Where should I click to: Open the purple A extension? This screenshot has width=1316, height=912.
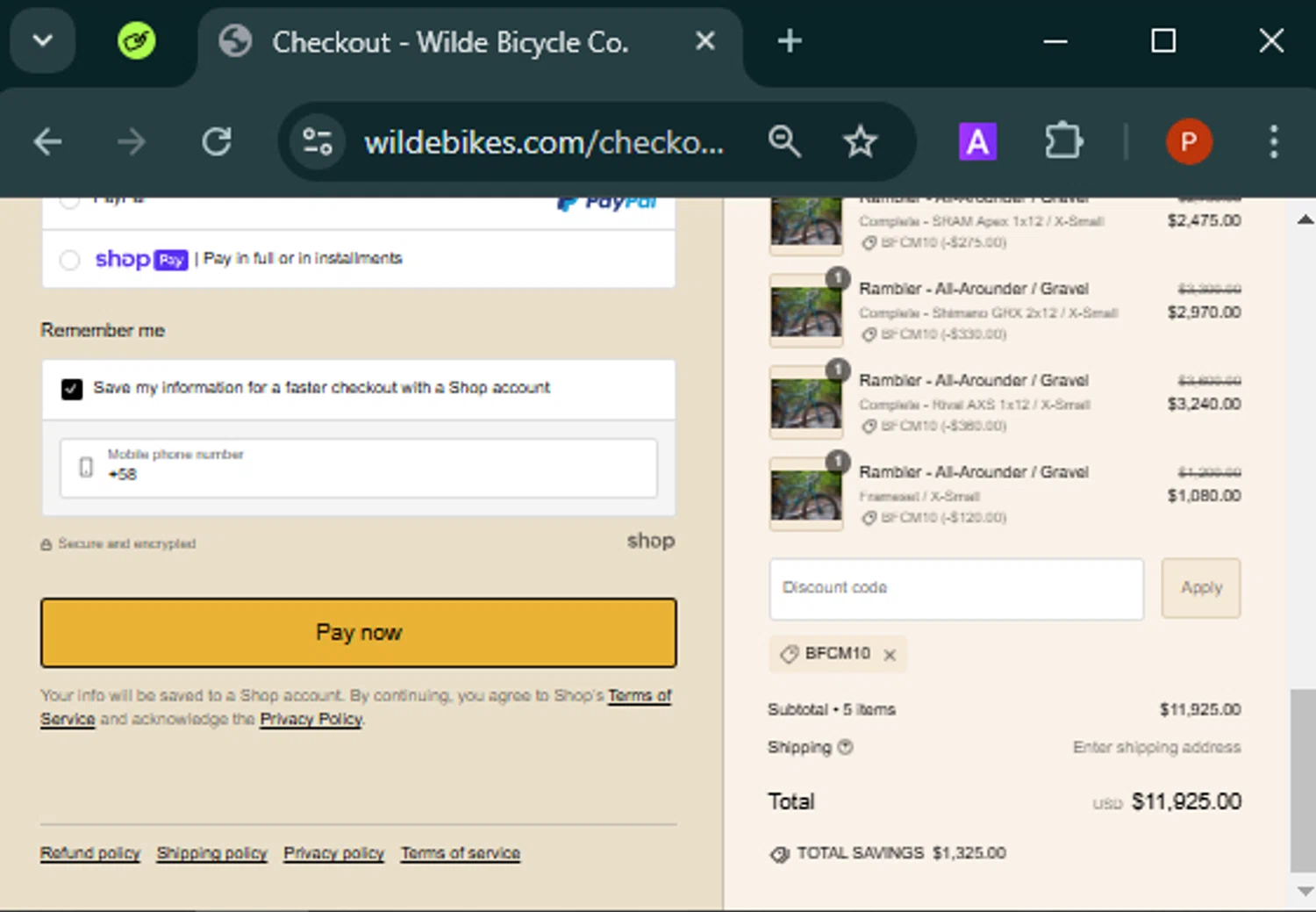(977, 141)
